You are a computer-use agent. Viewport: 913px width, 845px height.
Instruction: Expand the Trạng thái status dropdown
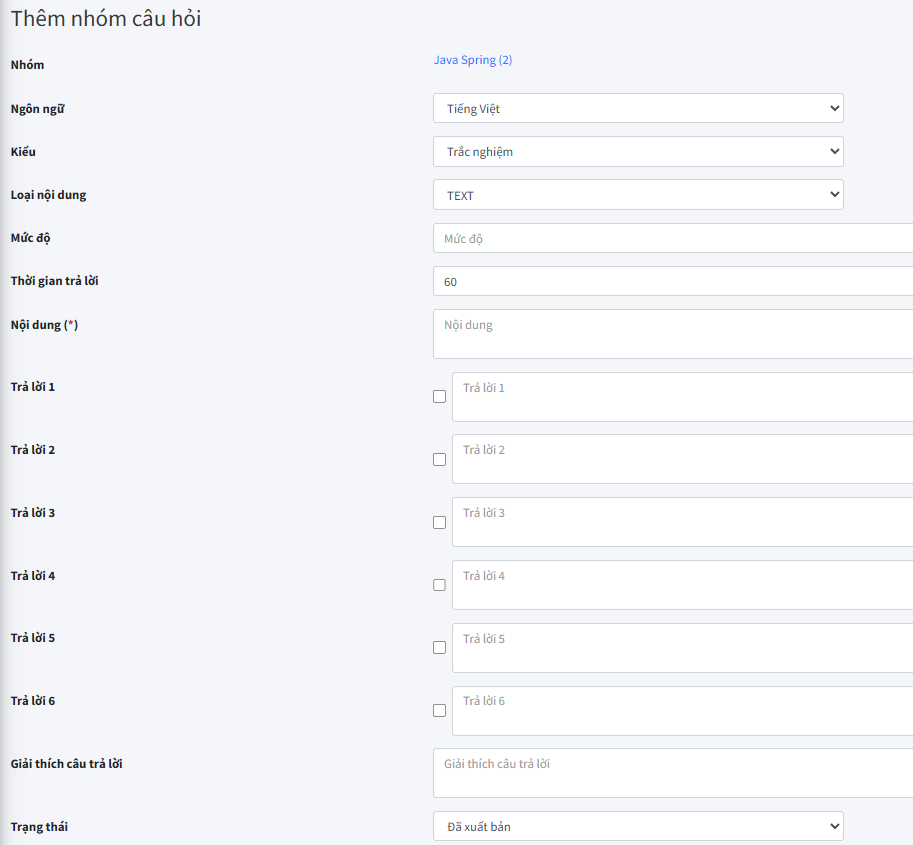pos(638,826)
